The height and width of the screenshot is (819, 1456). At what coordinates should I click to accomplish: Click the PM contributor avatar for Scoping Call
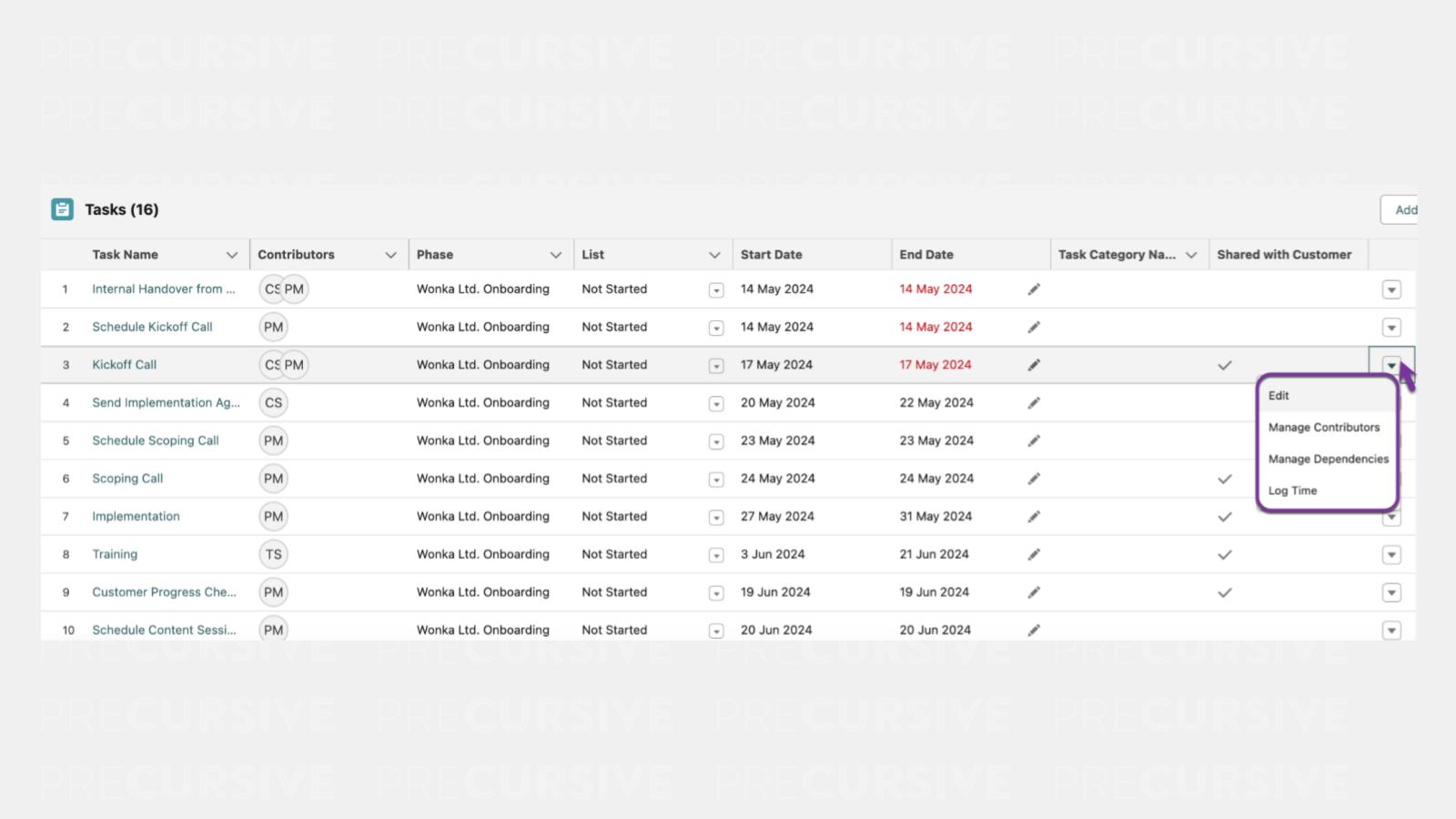pos(273,479)
